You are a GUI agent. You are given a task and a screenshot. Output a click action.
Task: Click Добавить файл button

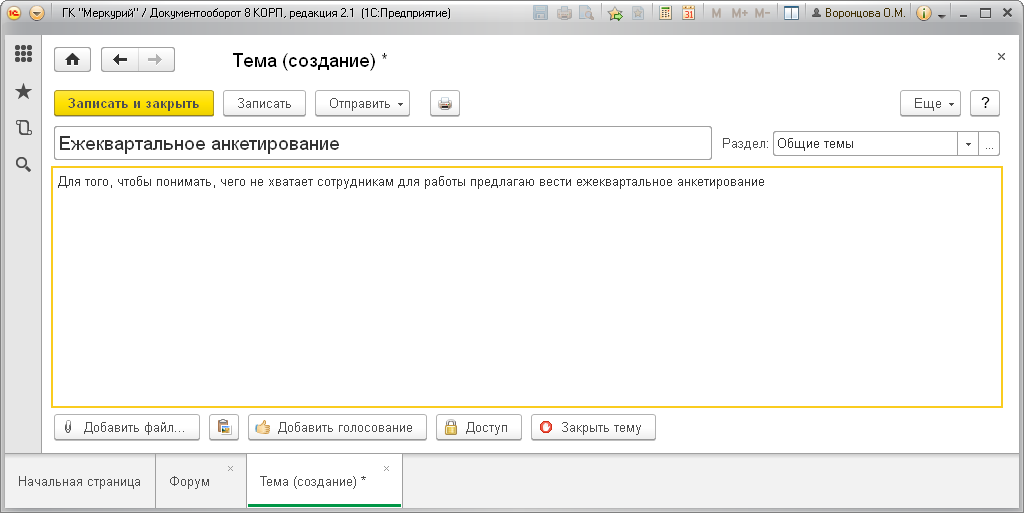[127, 428]
